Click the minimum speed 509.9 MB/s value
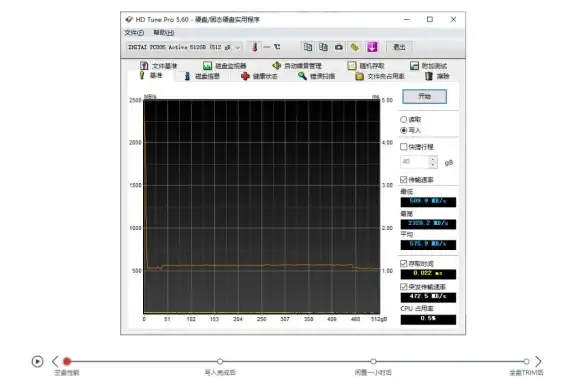 click(x=428, y=202)
